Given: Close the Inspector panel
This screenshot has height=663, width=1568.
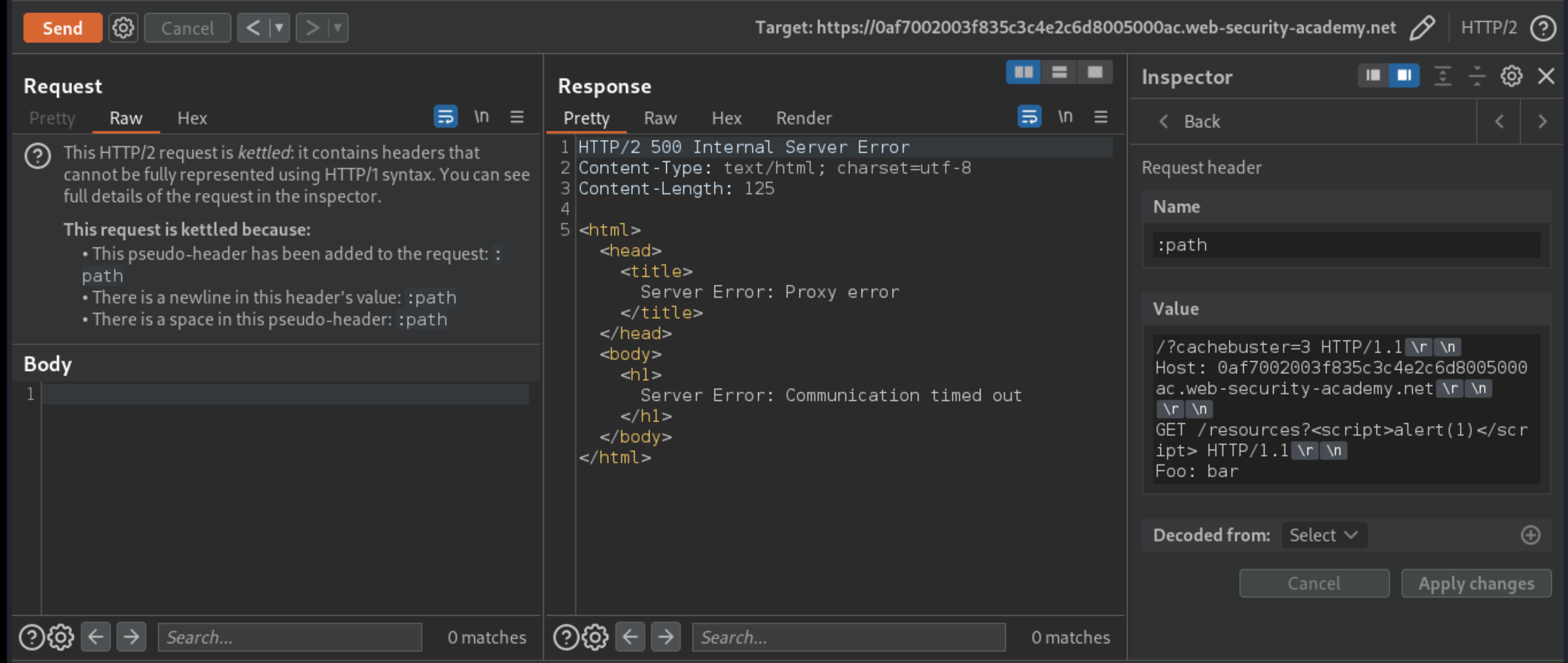Looking at the screenshot, I should coord(1546,76).
